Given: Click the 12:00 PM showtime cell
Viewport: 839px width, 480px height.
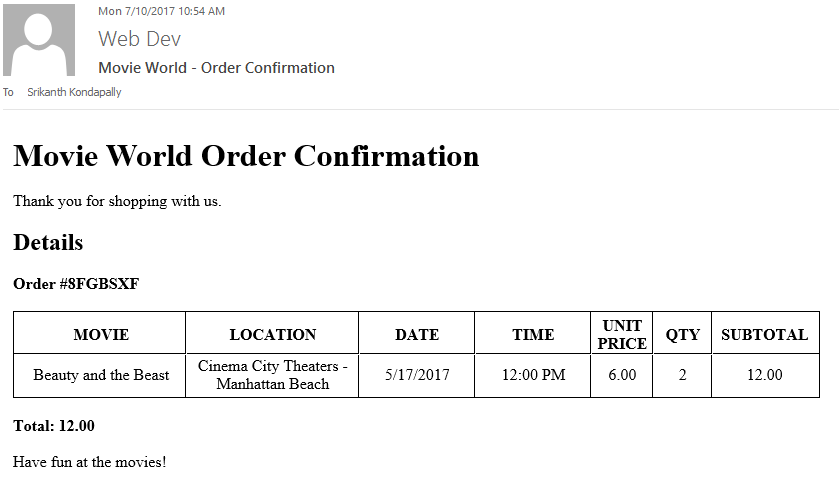Looking at the screenshot, I should [533, 375].
